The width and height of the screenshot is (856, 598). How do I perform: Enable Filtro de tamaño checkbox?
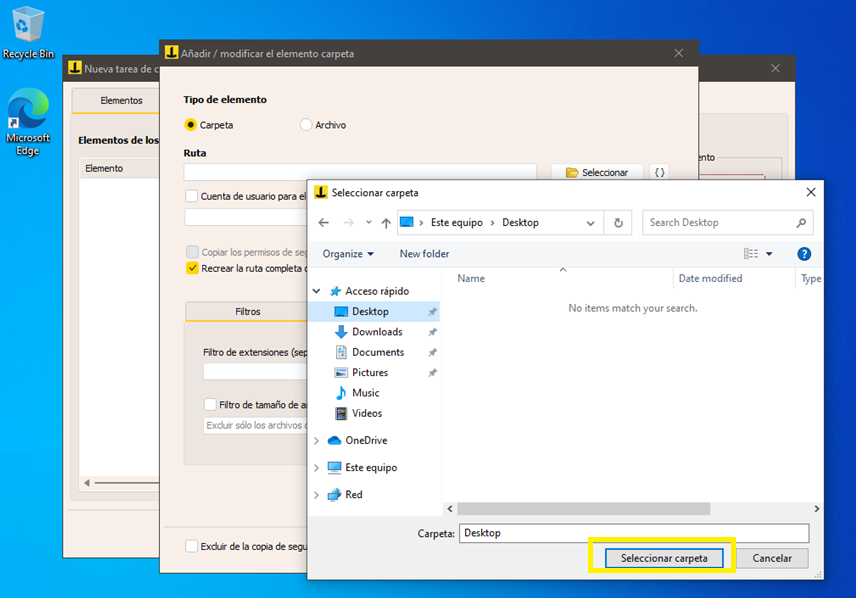click(210, 405)
